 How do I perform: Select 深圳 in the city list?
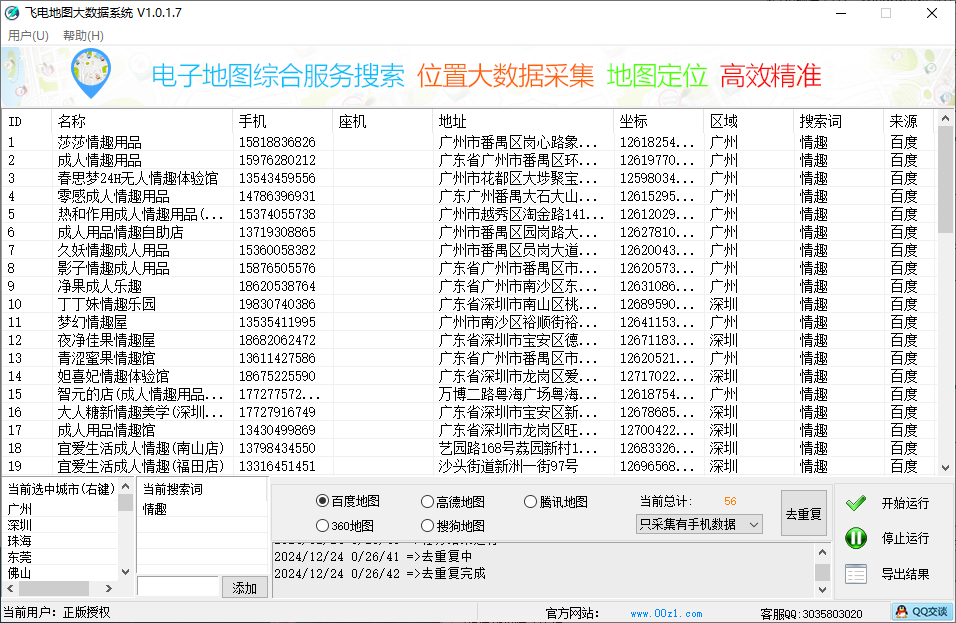(x=20, y=525)
